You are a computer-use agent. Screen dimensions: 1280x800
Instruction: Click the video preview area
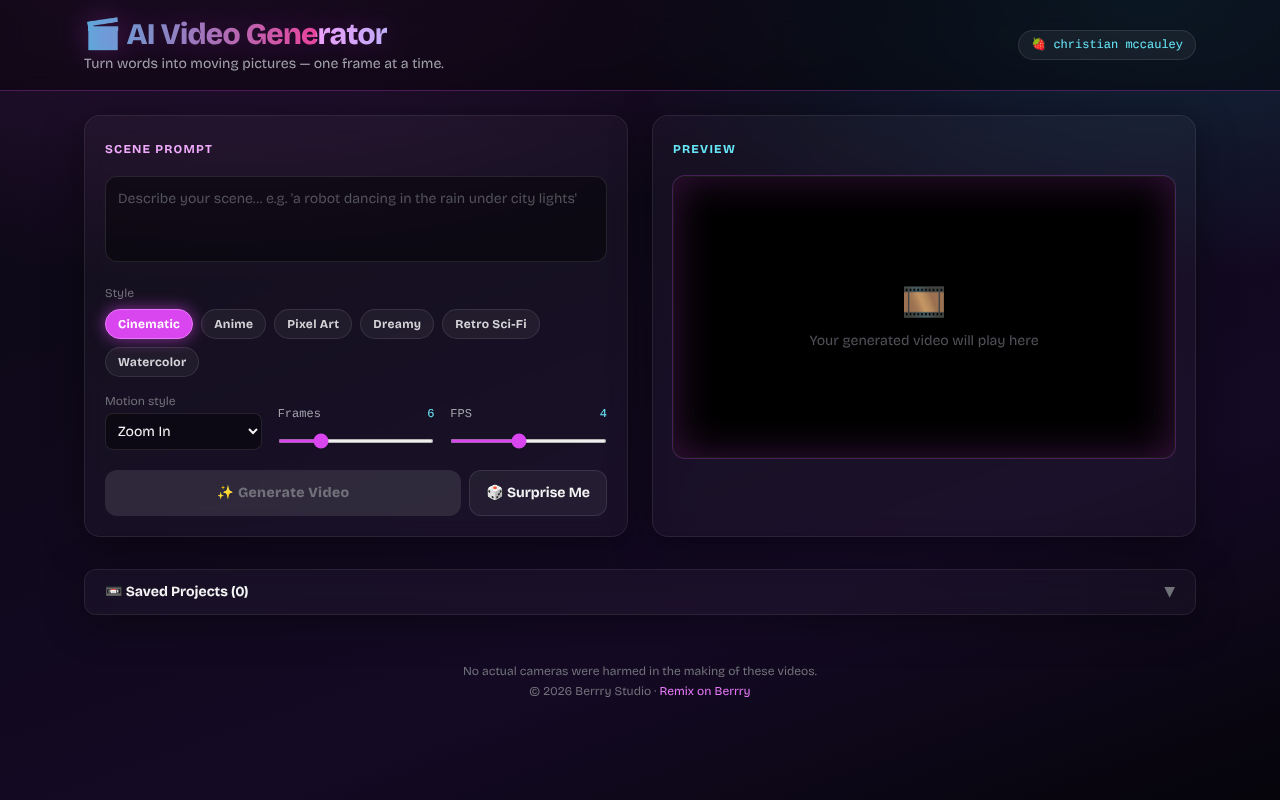point(924,317)
